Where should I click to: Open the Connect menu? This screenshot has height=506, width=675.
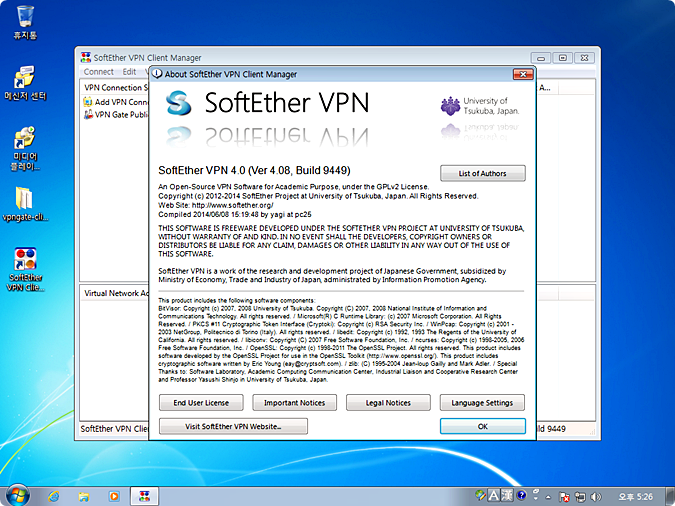pyautogui.click(x=99, y=71)
